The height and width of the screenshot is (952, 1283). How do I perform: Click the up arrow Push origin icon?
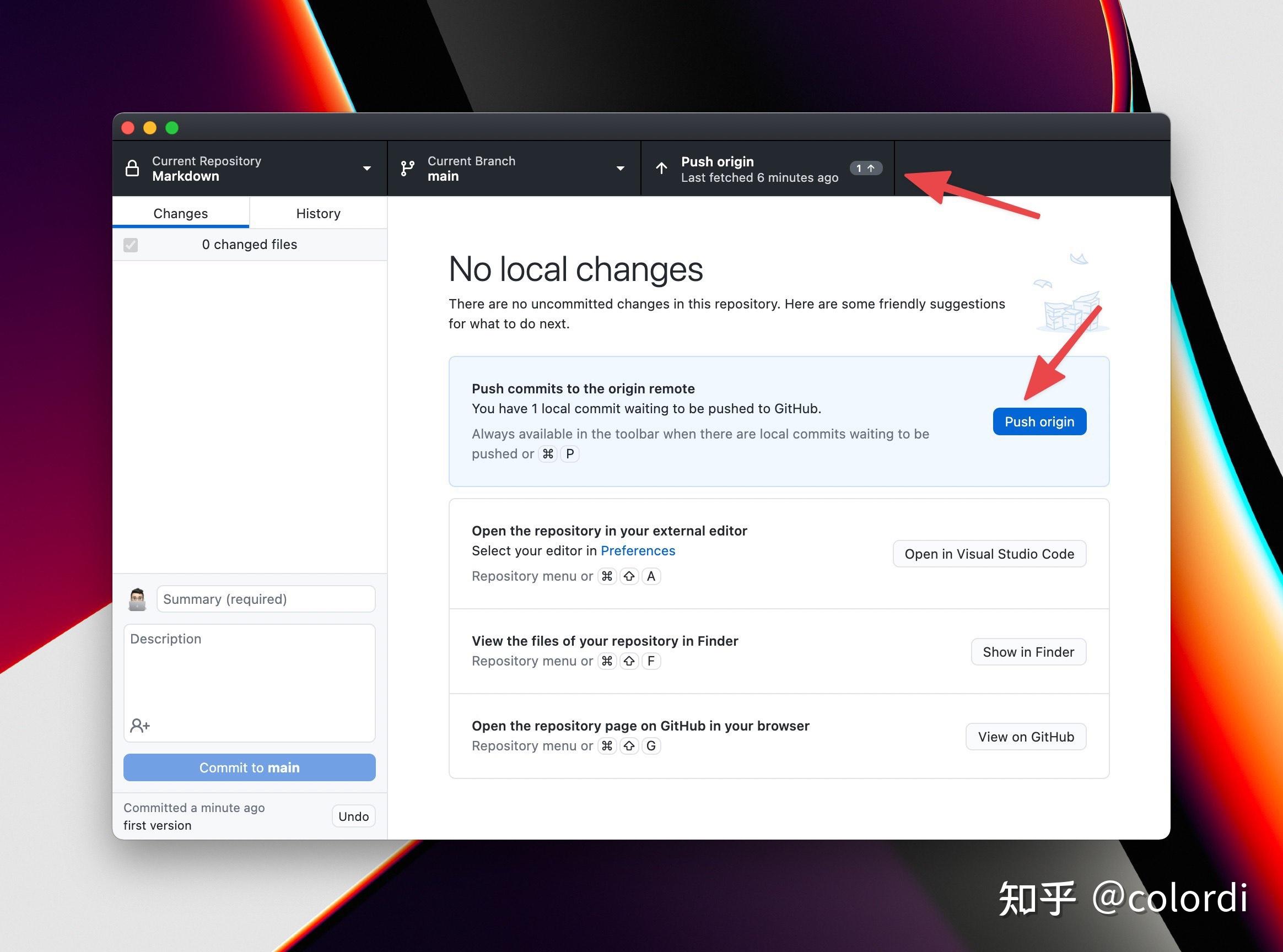[661, 168]
